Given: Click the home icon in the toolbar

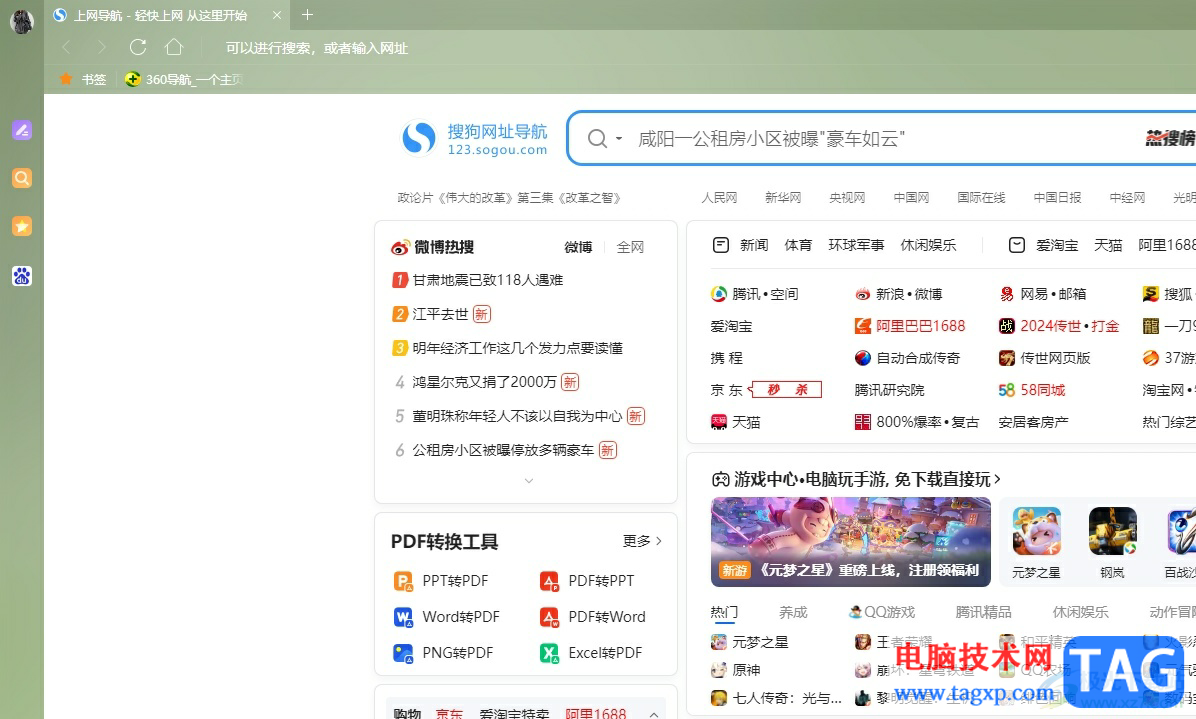Looking at the screenshot, I should (x=174, y=47).
